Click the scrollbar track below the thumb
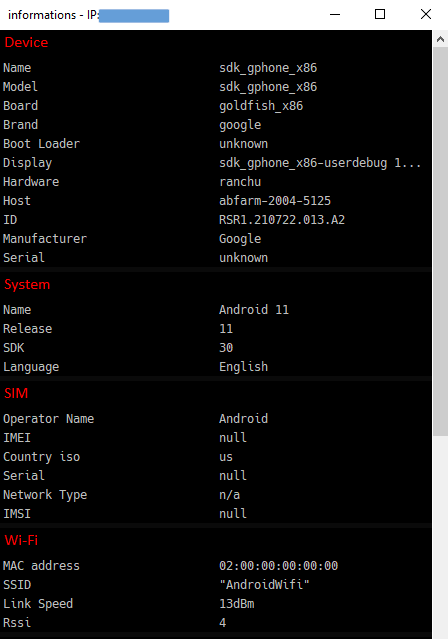 (440, 537)
